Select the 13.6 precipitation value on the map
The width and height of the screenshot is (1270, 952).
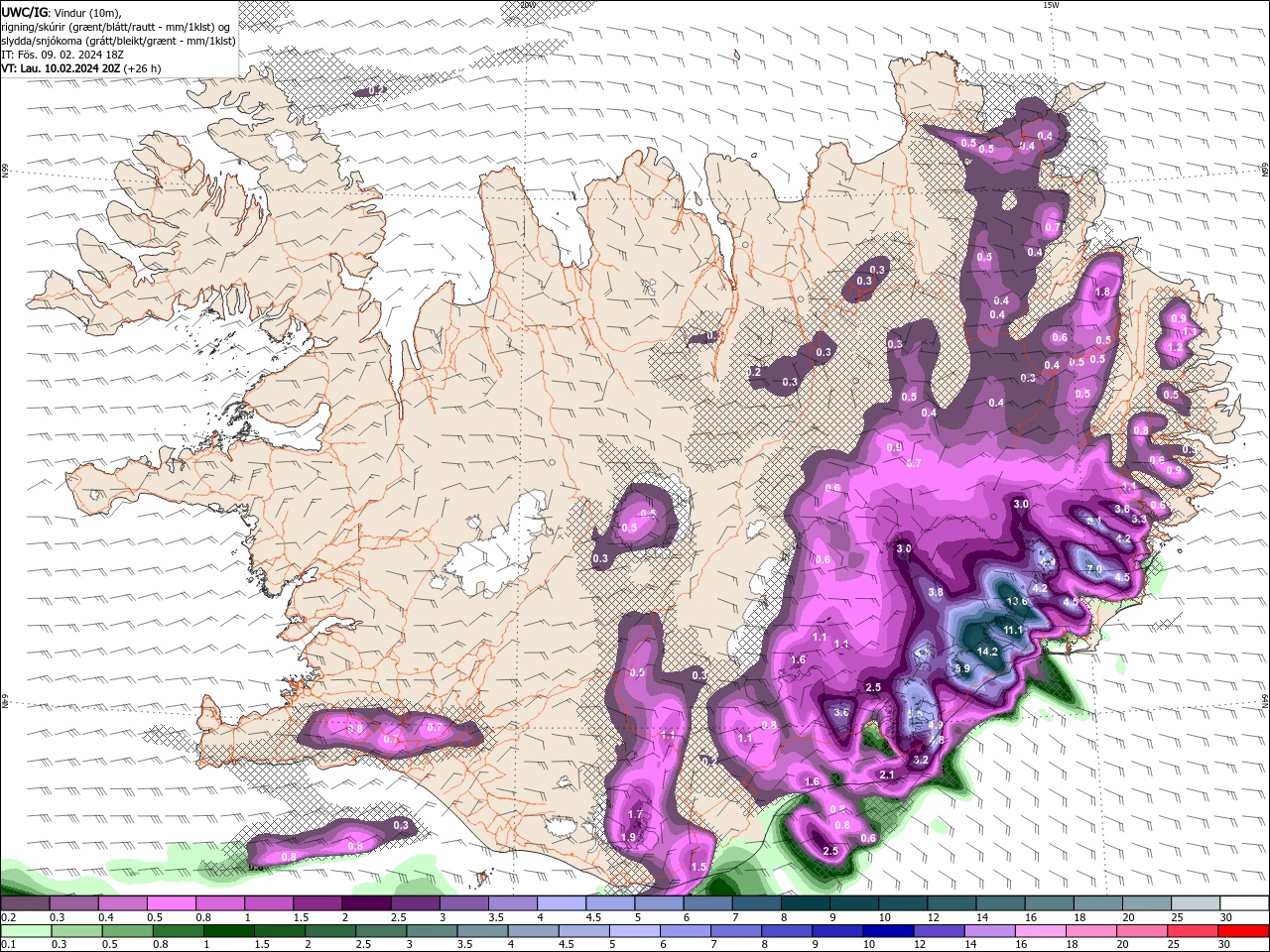tap(1017, 602)
